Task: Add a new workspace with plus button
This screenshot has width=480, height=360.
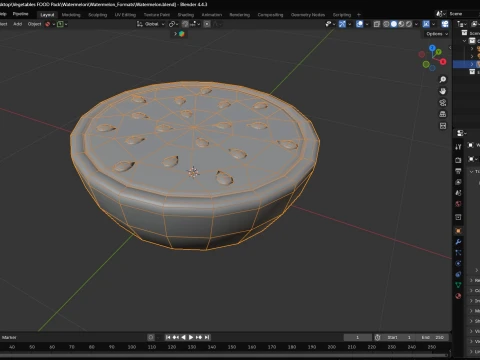Action: click(359, 15)
